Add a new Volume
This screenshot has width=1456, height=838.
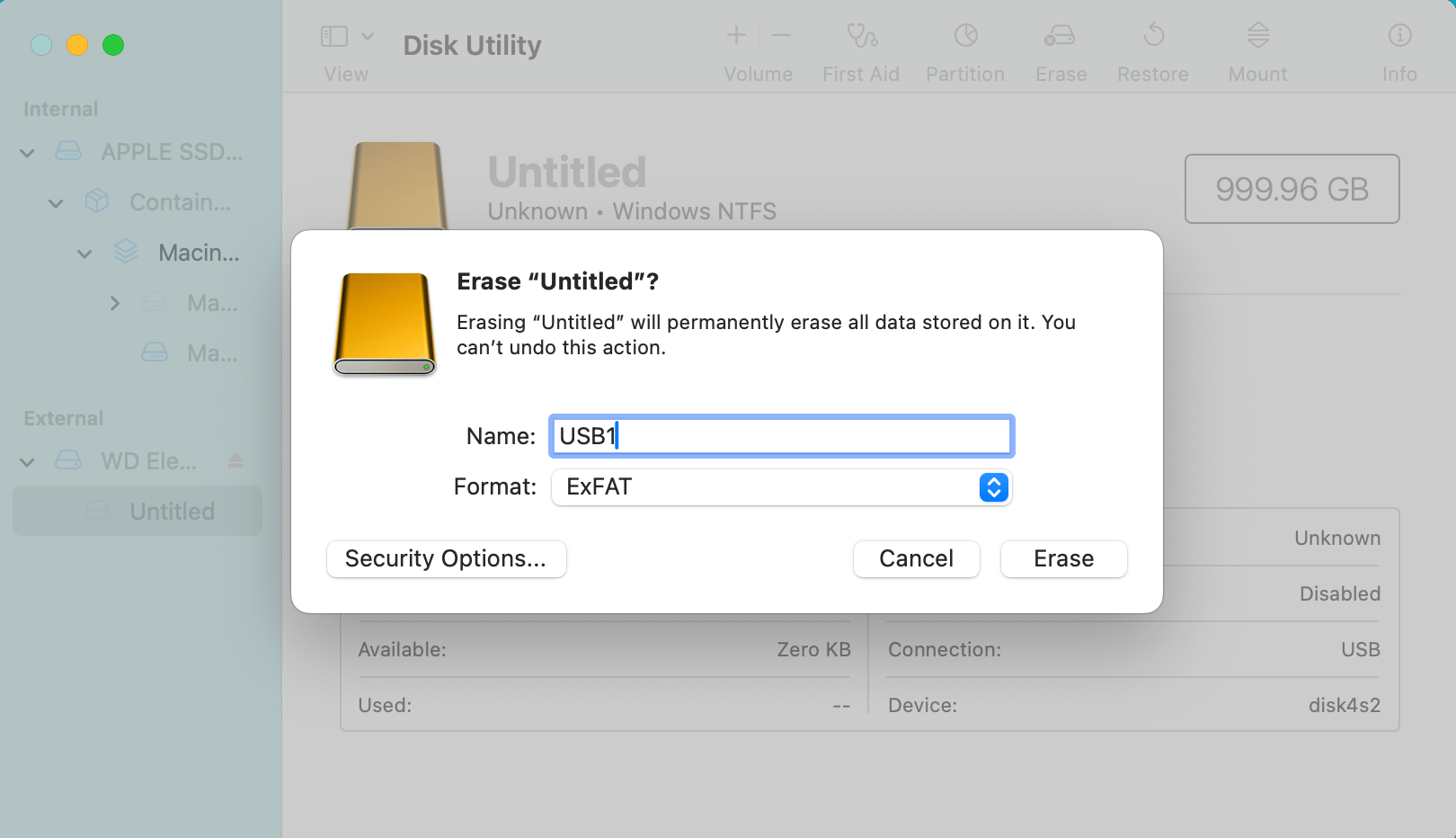(735, 36)
